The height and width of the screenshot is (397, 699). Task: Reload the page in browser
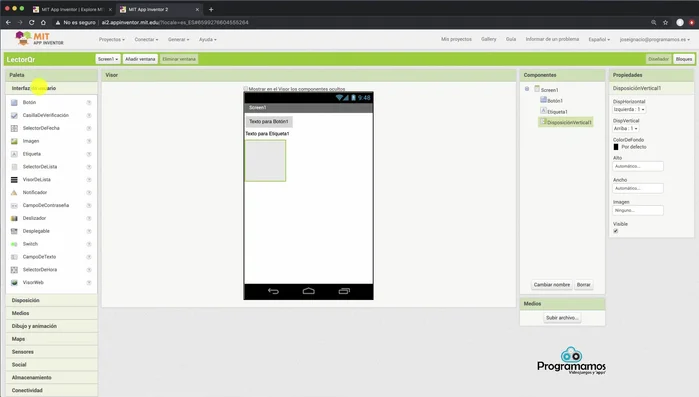point(32,22)
